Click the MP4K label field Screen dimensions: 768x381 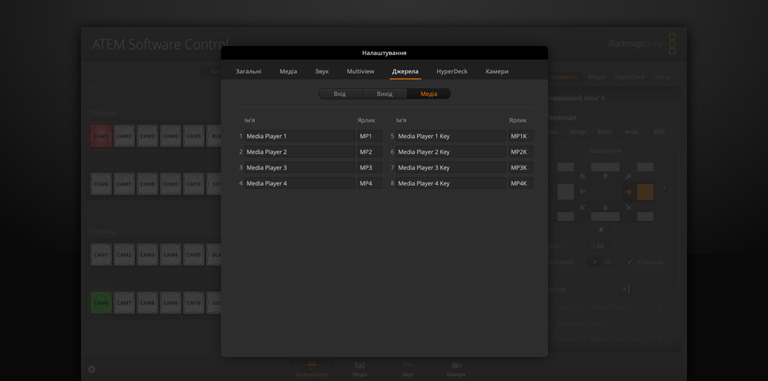coord(521,183)
